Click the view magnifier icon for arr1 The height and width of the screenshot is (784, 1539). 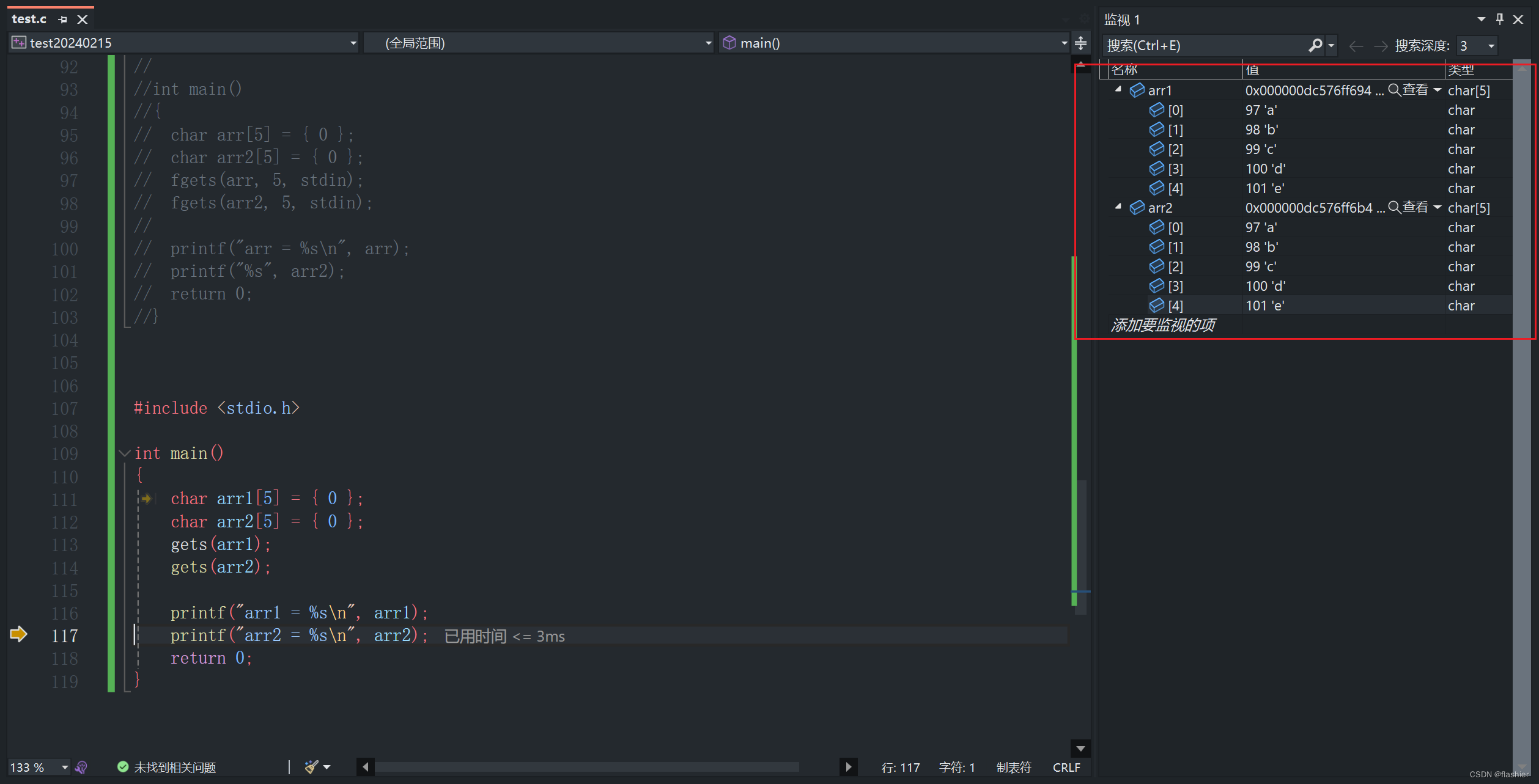(1394, 90)
